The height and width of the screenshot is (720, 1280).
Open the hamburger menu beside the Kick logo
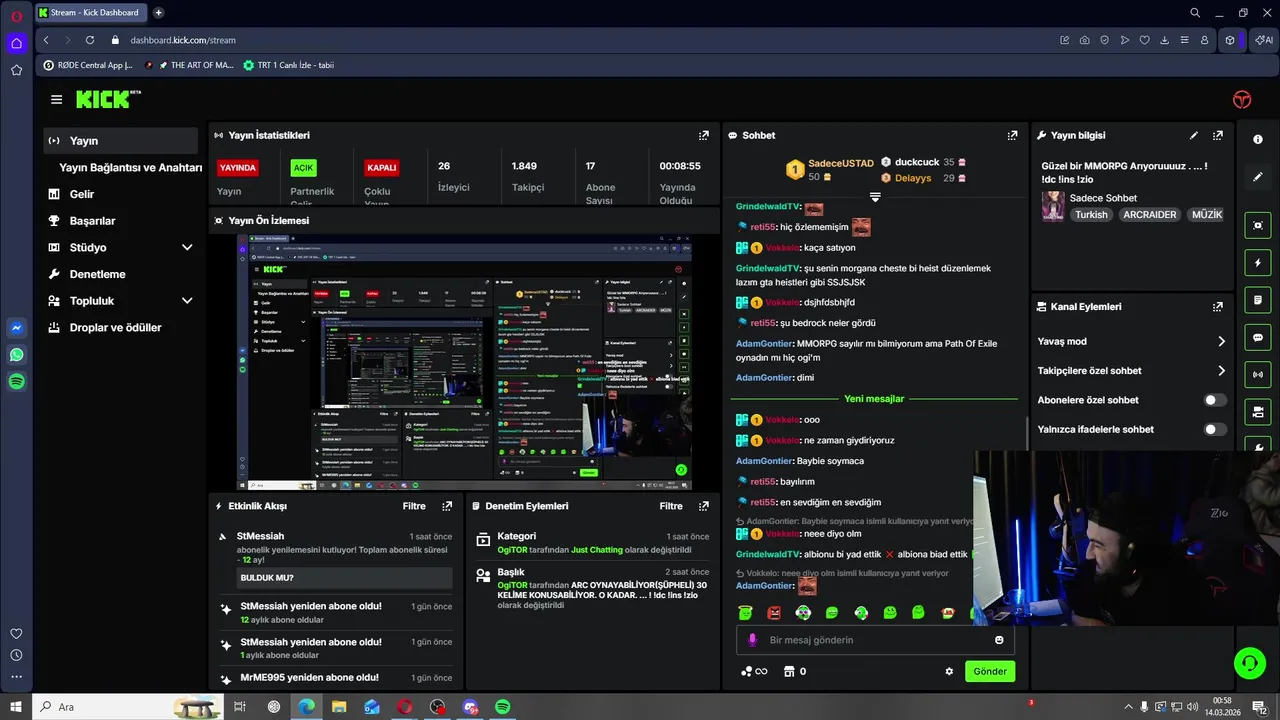tap(56, 99)
